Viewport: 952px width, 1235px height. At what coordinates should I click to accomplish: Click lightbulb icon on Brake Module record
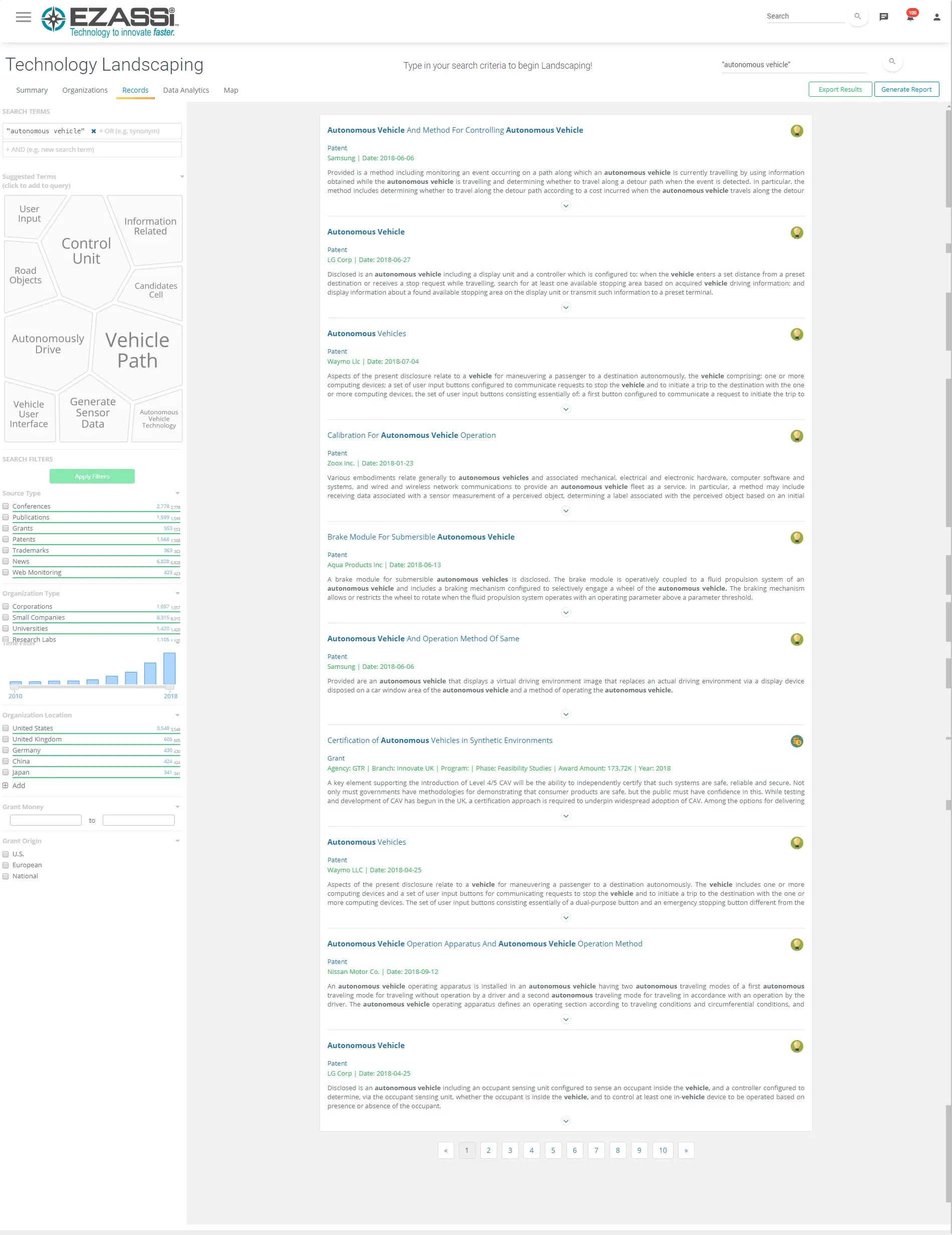tap(797, 538)
